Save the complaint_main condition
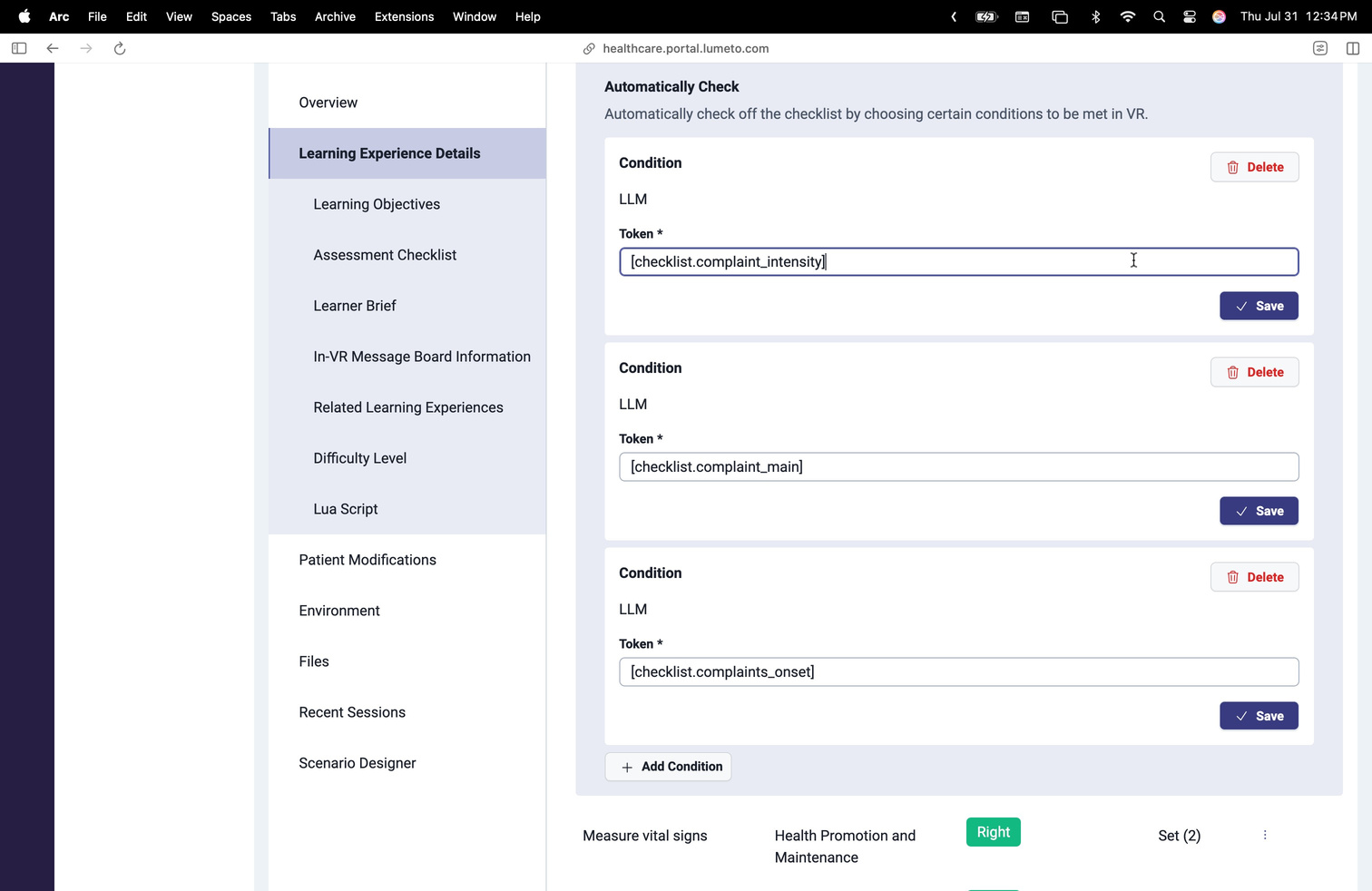 click(x=1259, y=511)
